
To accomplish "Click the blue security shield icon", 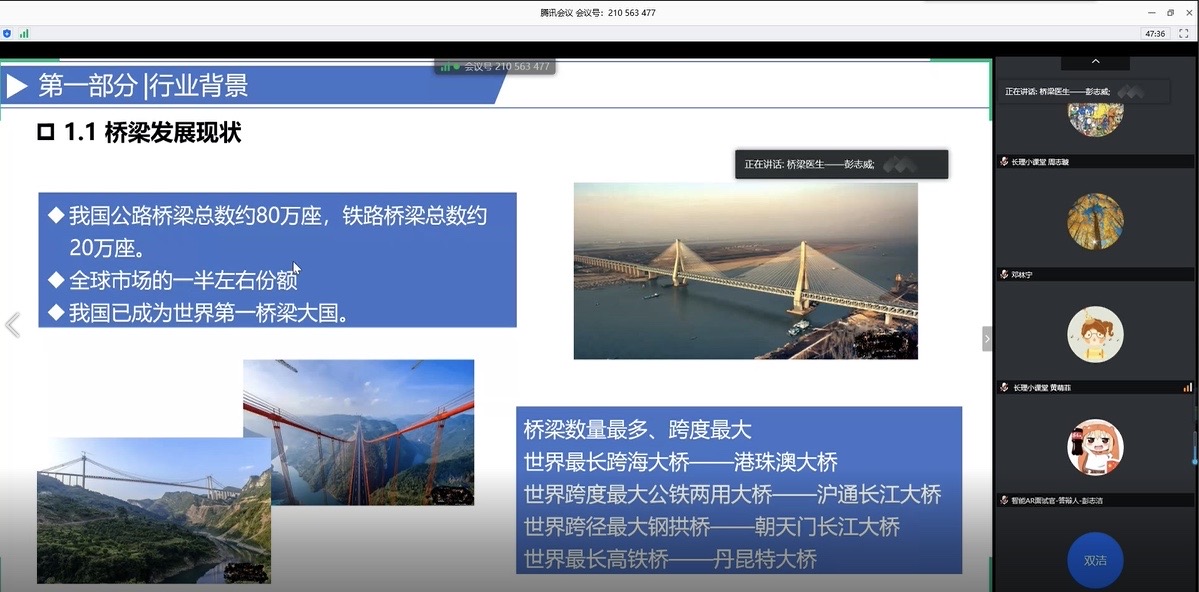I will tap(8, 33).
